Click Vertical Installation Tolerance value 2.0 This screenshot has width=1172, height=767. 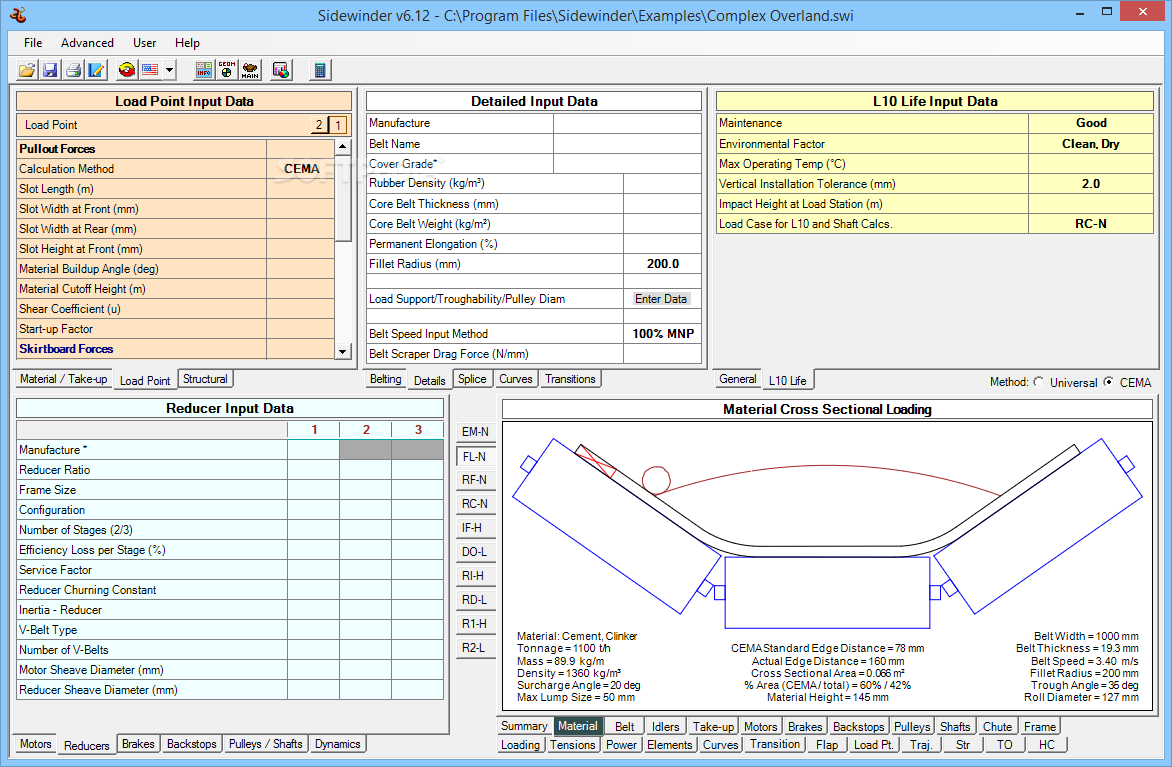point(1091,184)
